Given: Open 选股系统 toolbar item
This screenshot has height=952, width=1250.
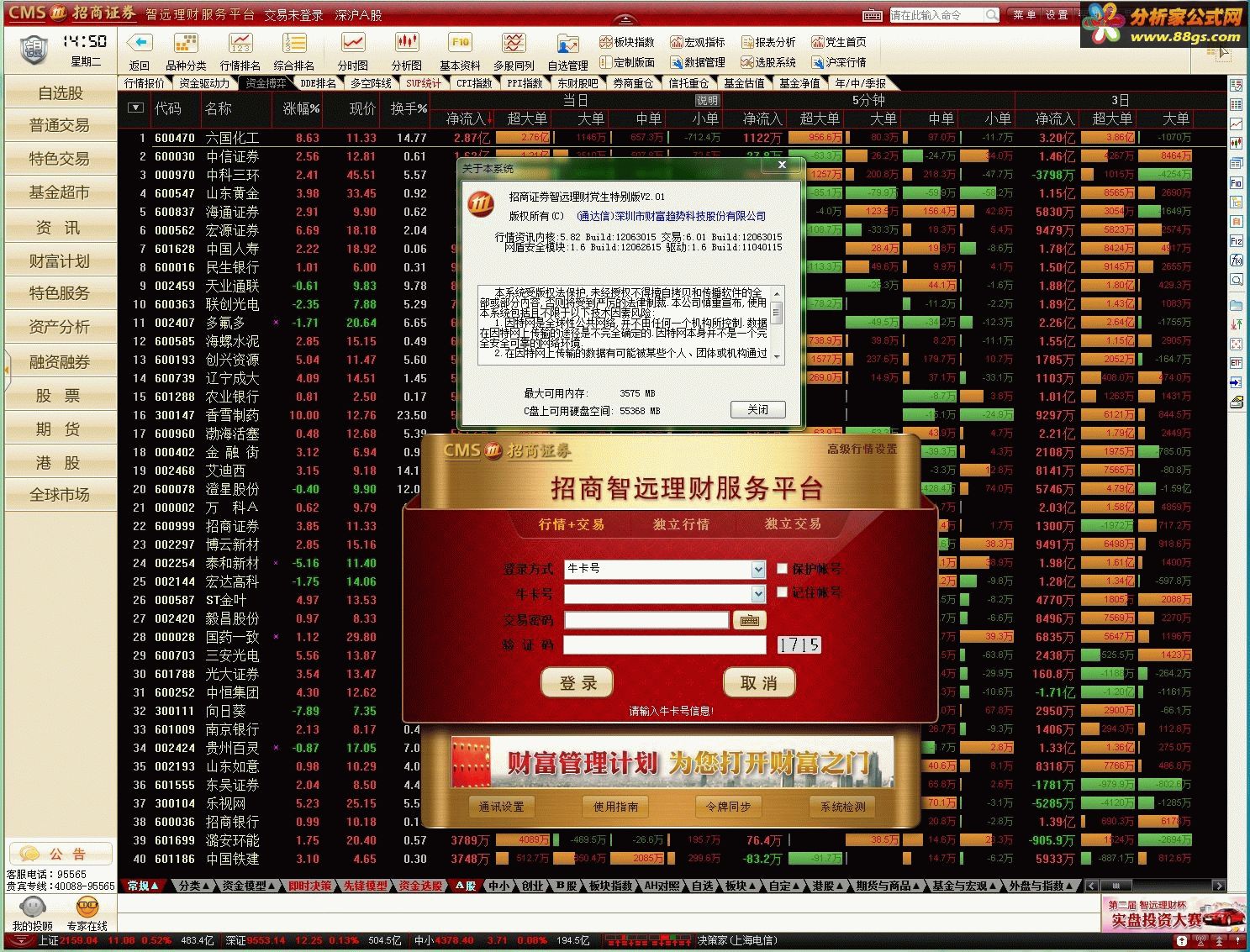Looking at the screenshot, I should [x=768, y=62].
